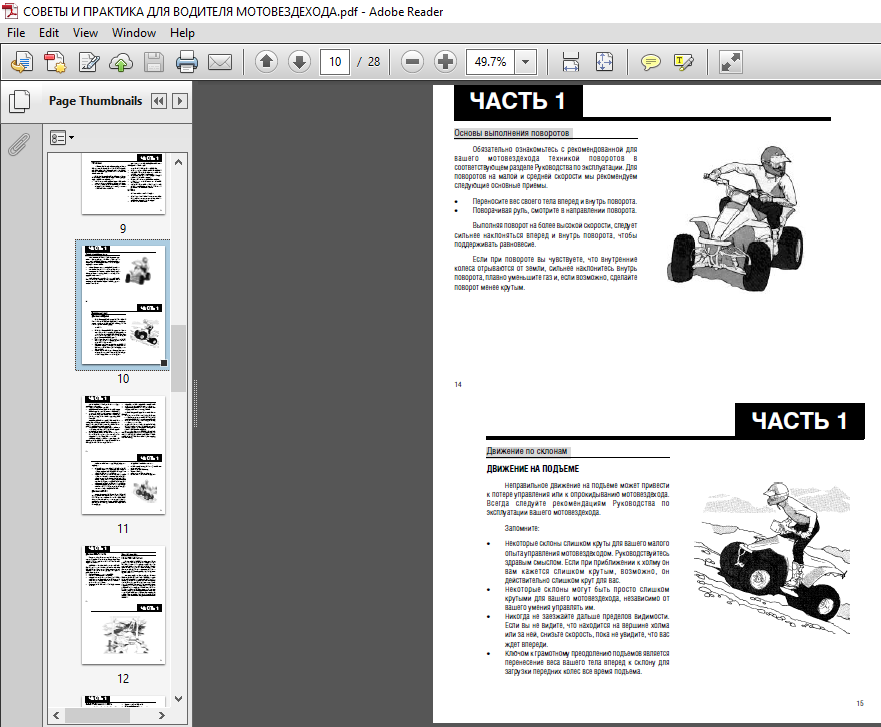Click the Page Thumbnails panel icon
This screenshot has width=881, height=727.
[20, 101]
